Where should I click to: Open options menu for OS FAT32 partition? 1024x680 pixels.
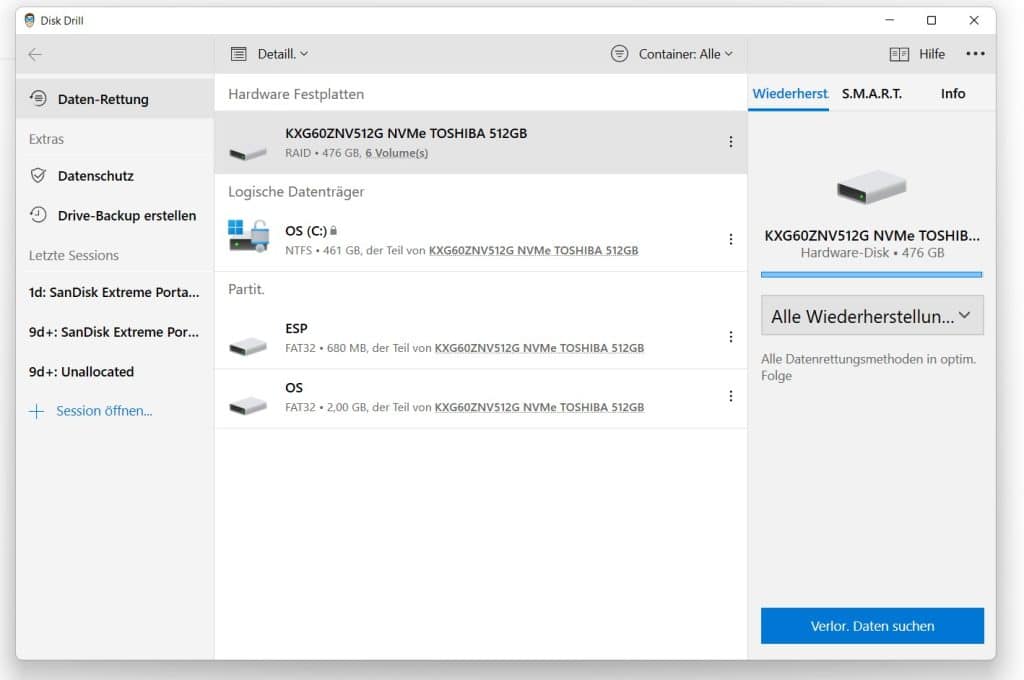[730, 396]
